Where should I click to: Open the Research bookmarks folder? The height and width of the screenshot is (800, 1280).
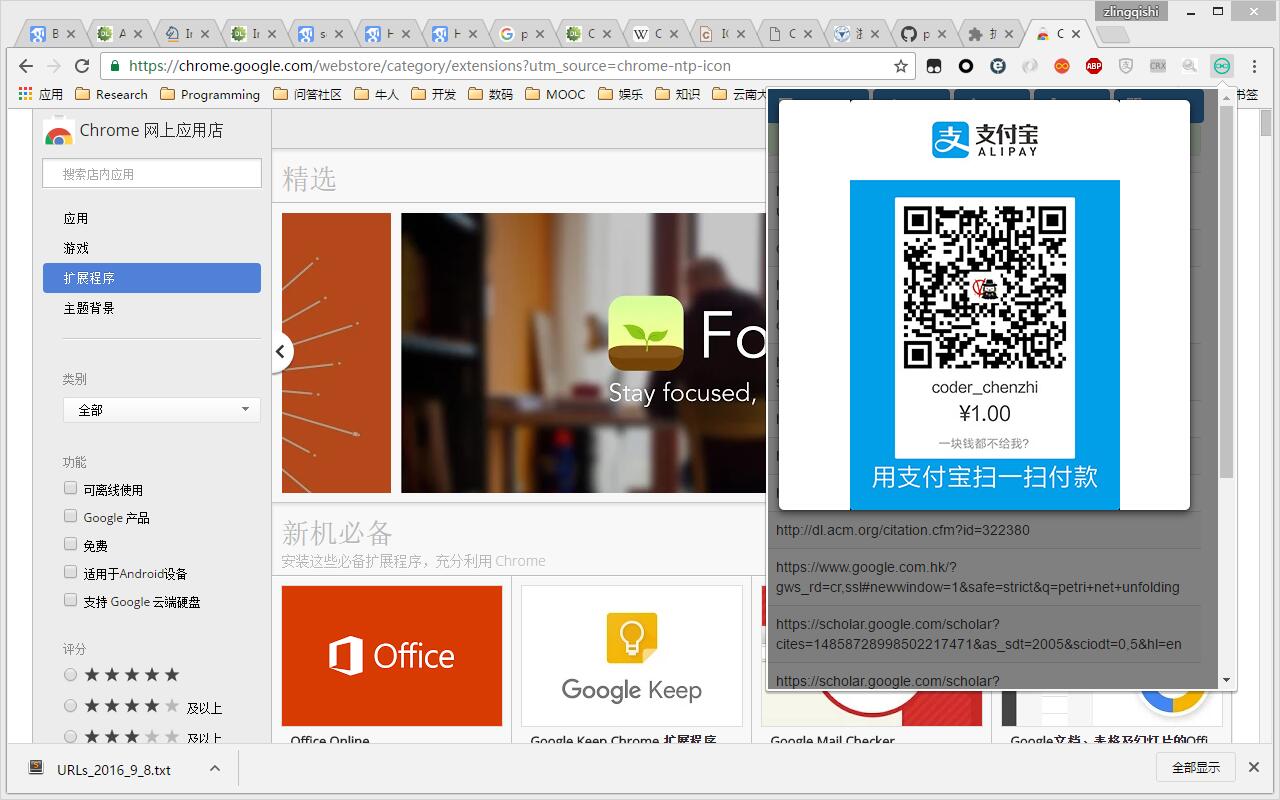click(x=112, y=94)
